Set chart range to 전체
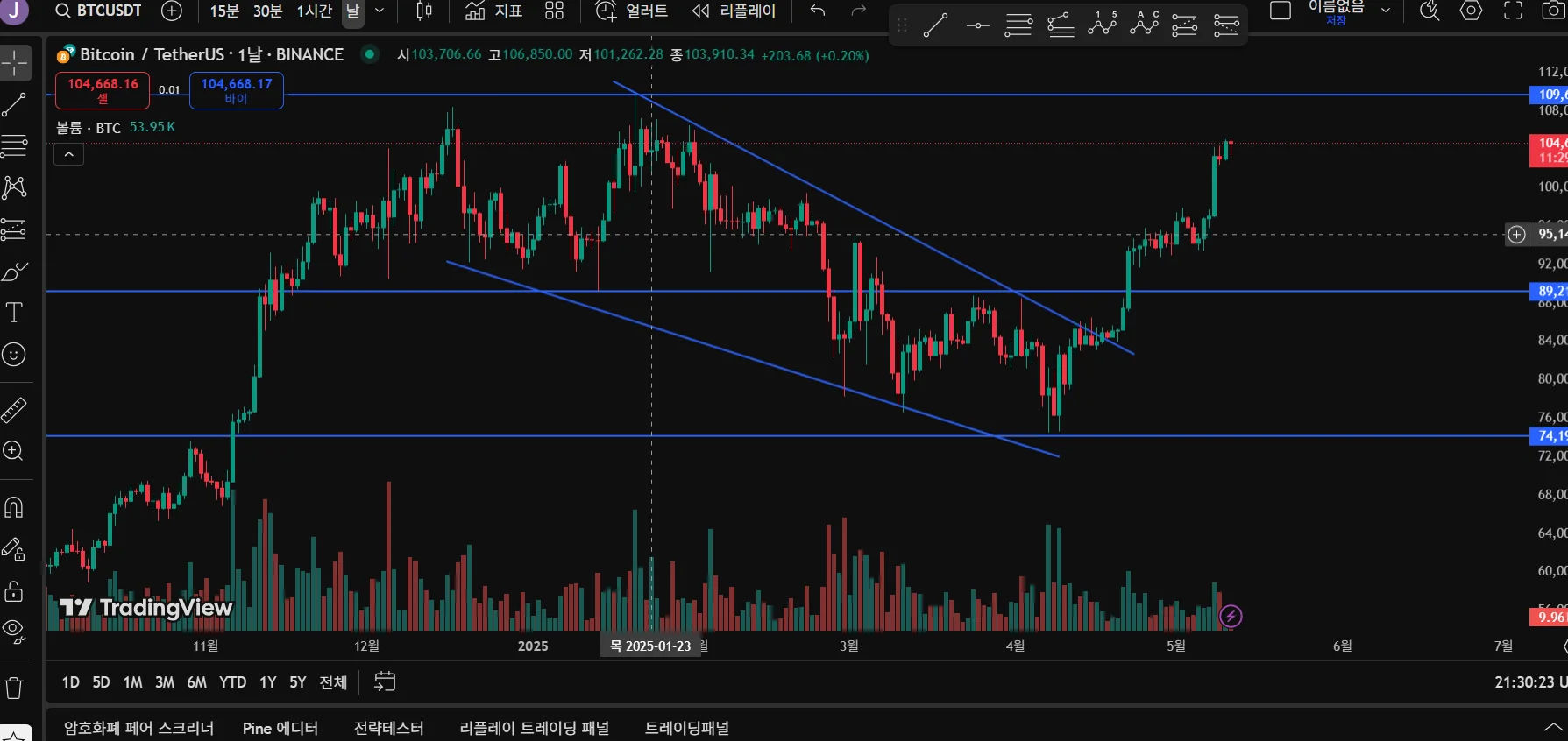 click(333, 682)
